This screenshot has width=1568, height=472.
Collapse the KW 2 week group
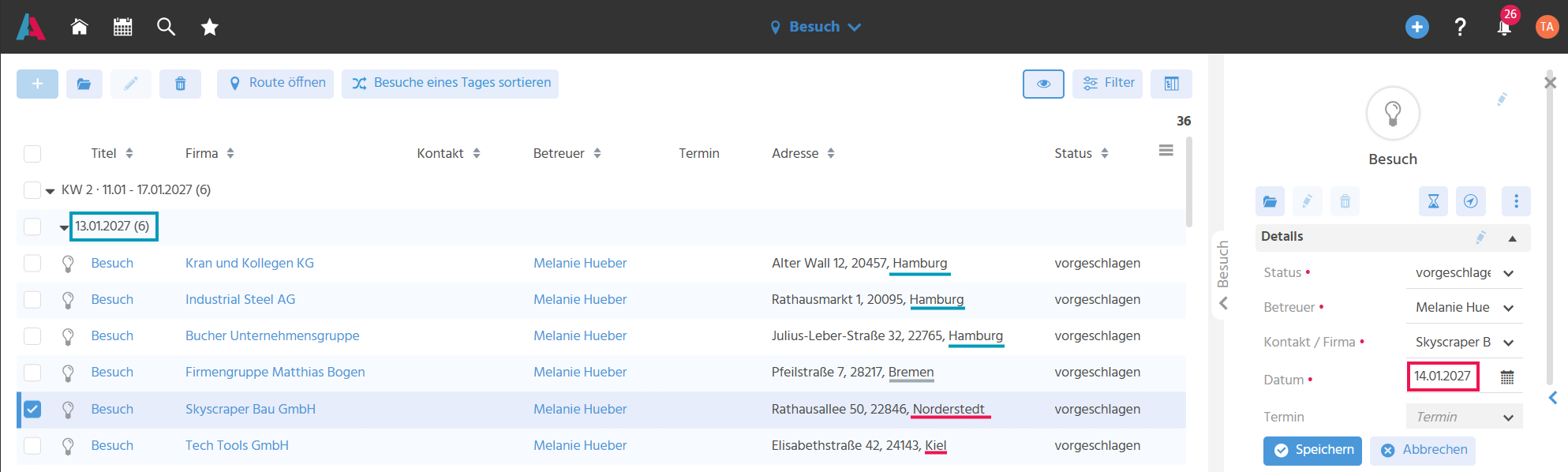click(x=50, y=191)
